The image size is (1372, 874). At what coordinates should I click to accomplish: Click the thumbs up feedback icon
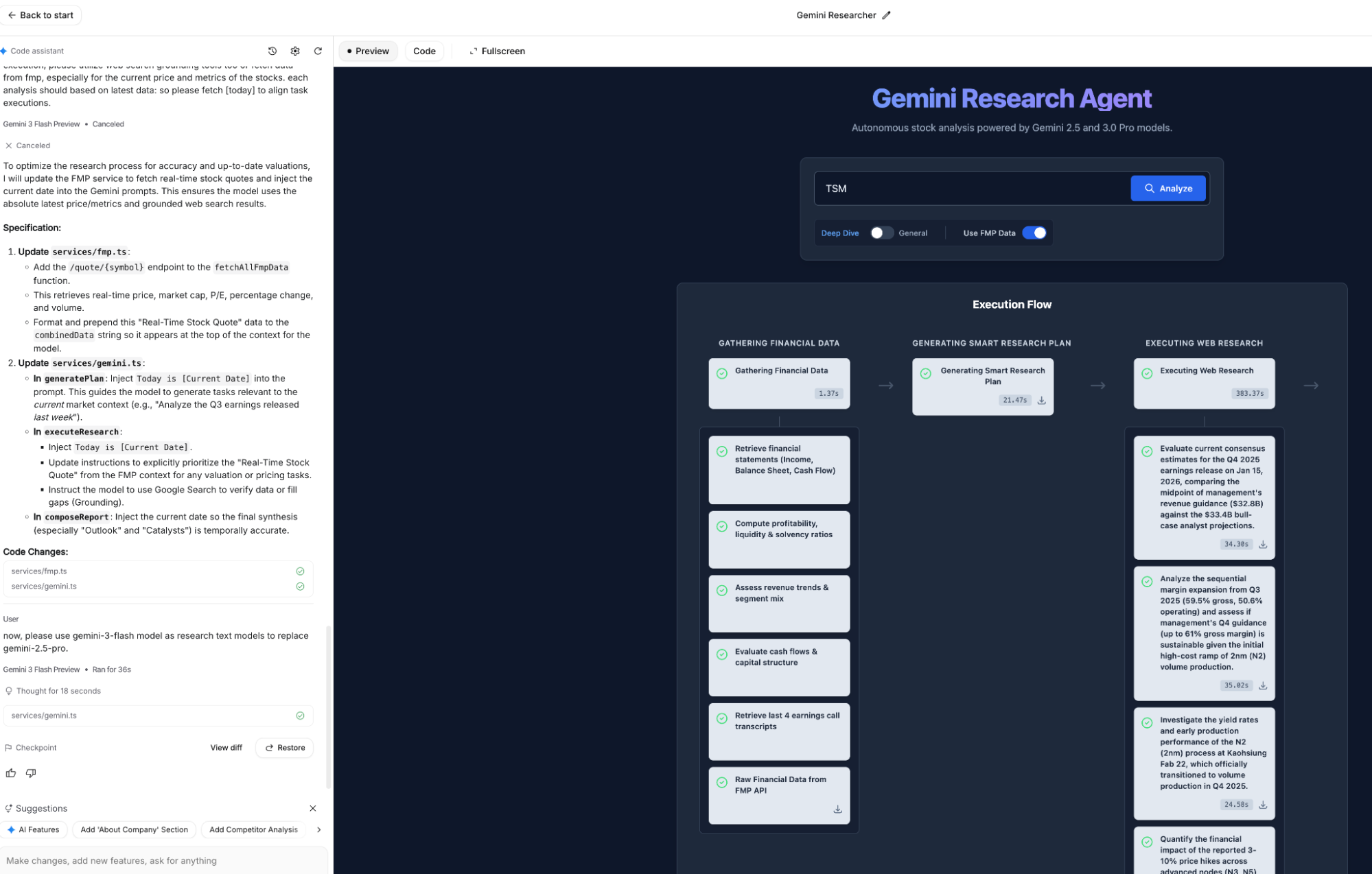11,773
